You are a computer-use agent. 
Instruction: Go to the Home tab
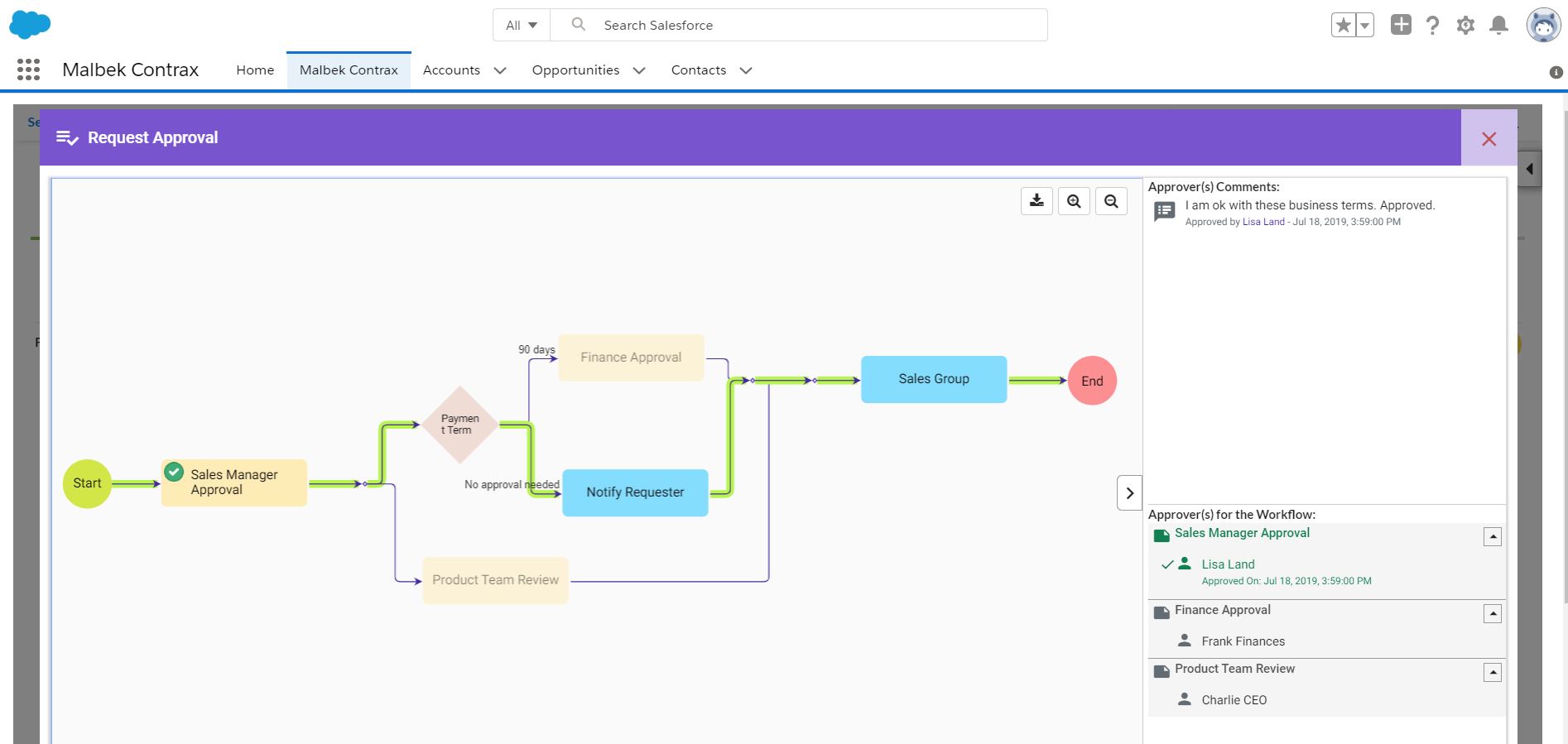[x=255, y=70]
